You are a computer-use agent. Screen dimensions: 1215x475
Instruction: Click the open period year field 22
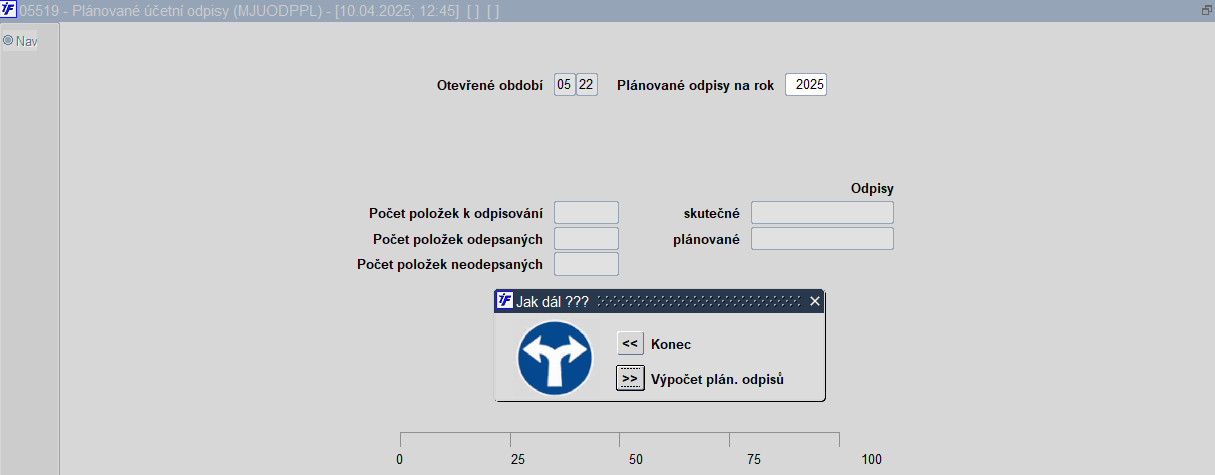click(587, 85)
